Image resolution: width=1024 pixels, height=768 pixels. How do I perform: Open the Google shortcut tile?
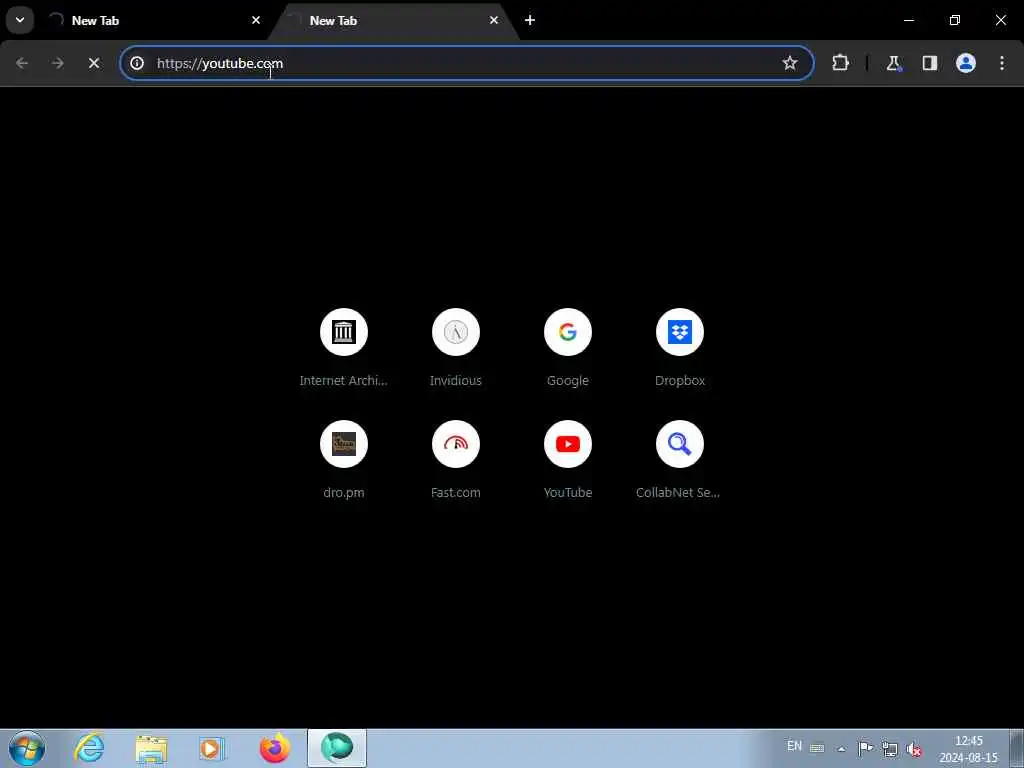(568, 348)
